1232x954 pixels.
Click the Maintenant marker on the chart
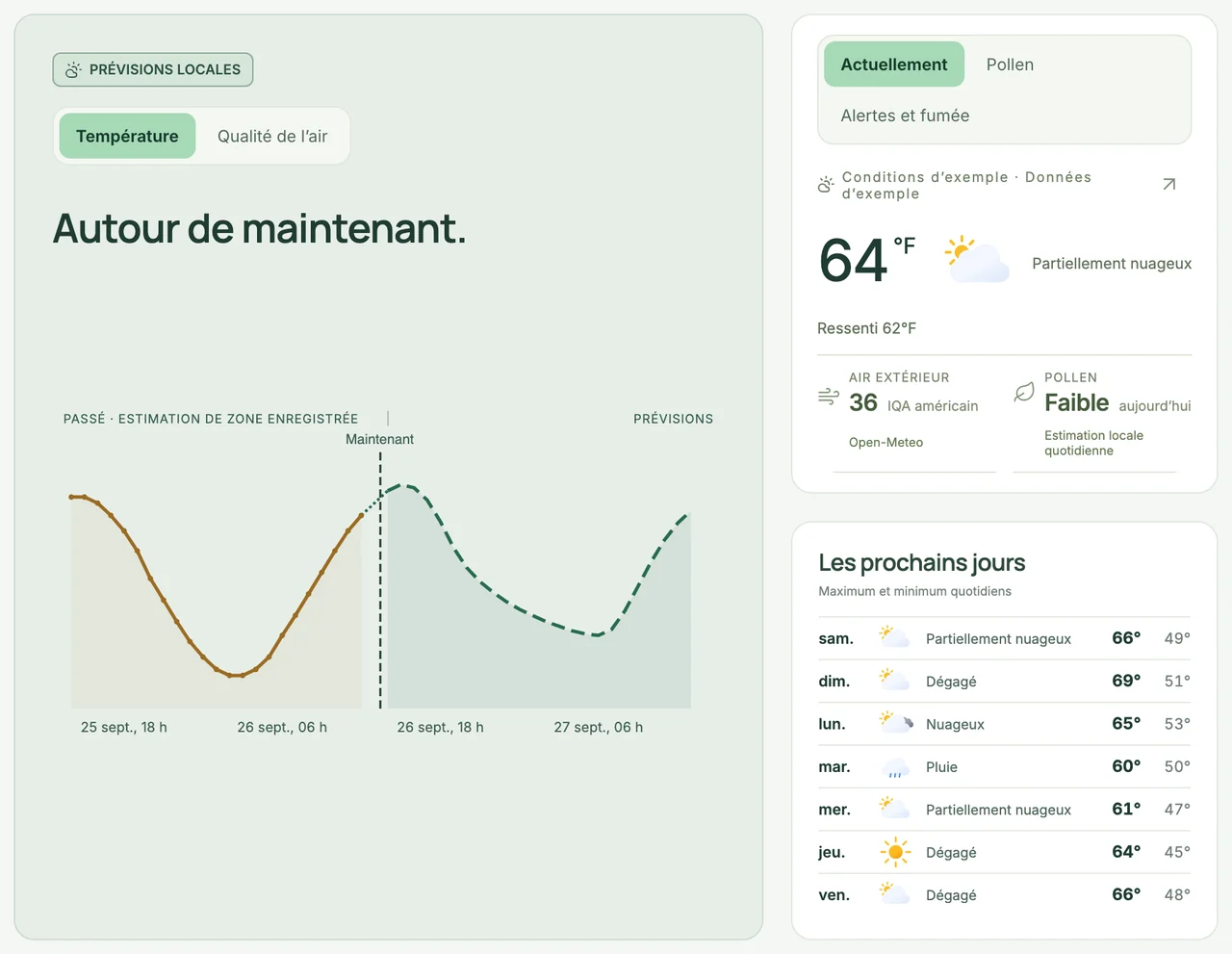click(x=379, y=439)
